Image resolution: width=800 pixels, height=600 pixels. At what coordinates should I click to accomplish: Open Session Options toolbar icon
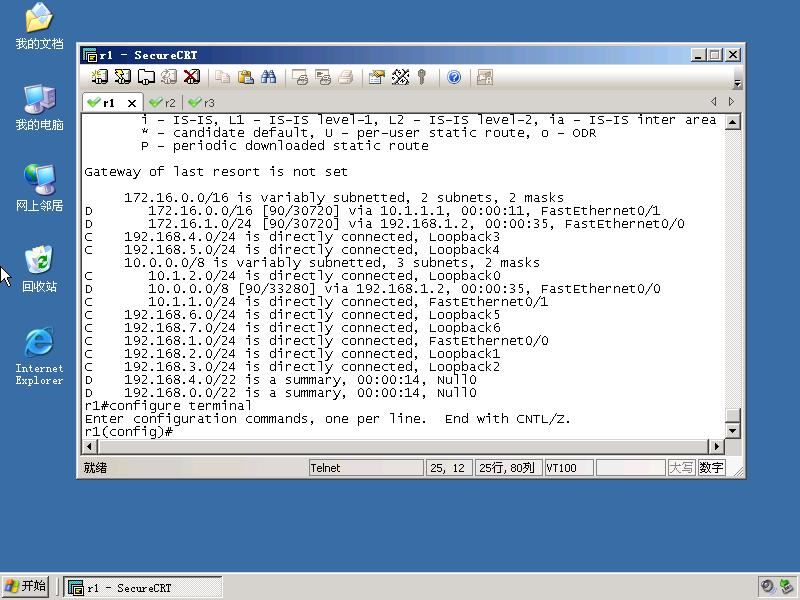coord(377,77)
